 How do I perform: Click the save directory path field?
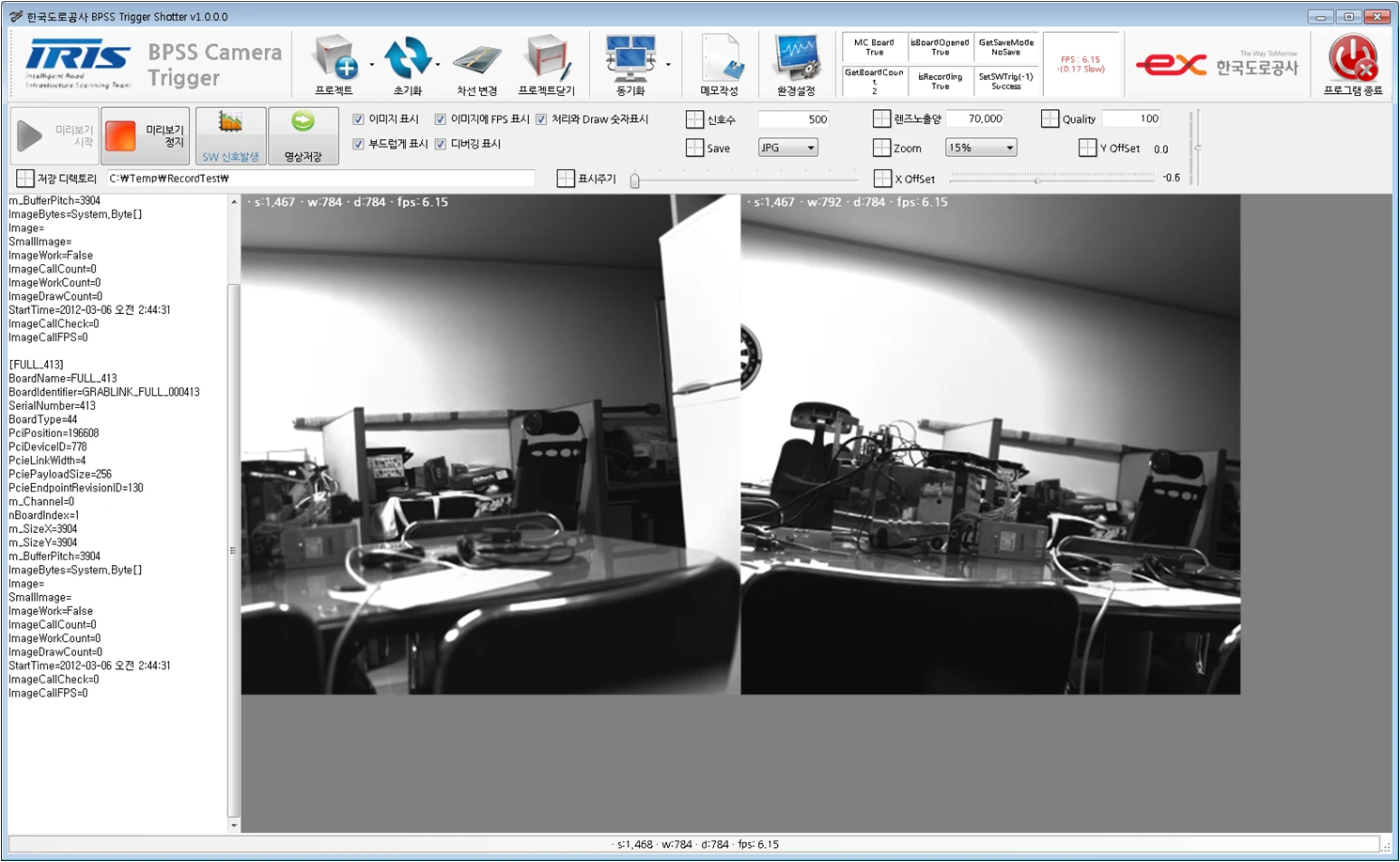click(320, 178)
